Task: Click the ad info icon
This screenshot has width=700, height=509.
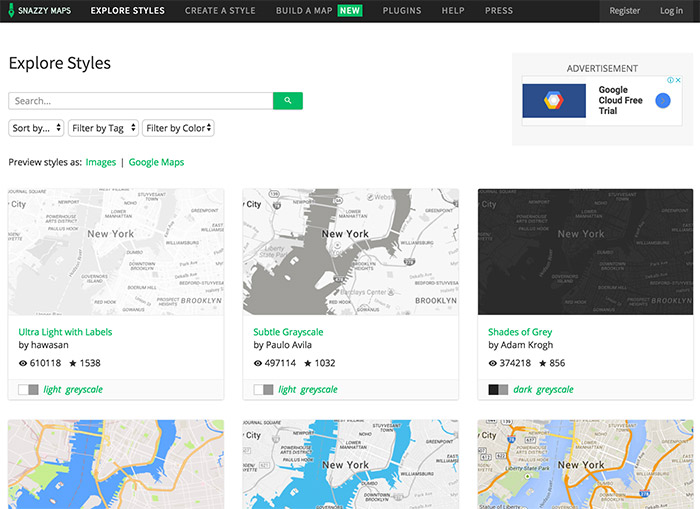Action: (670, 80)
